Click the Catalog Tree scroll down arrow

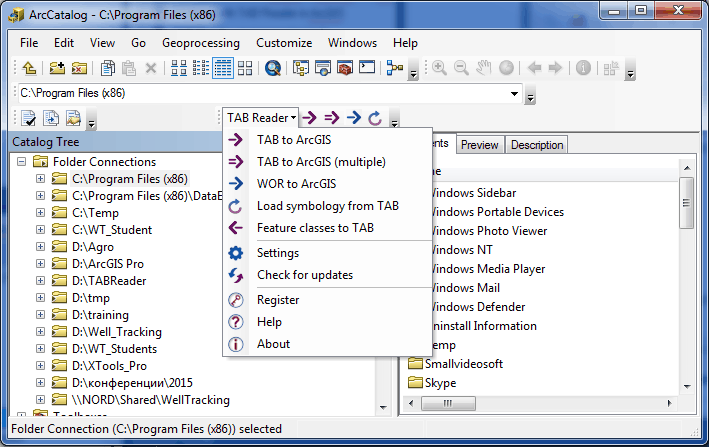(383, 407)
